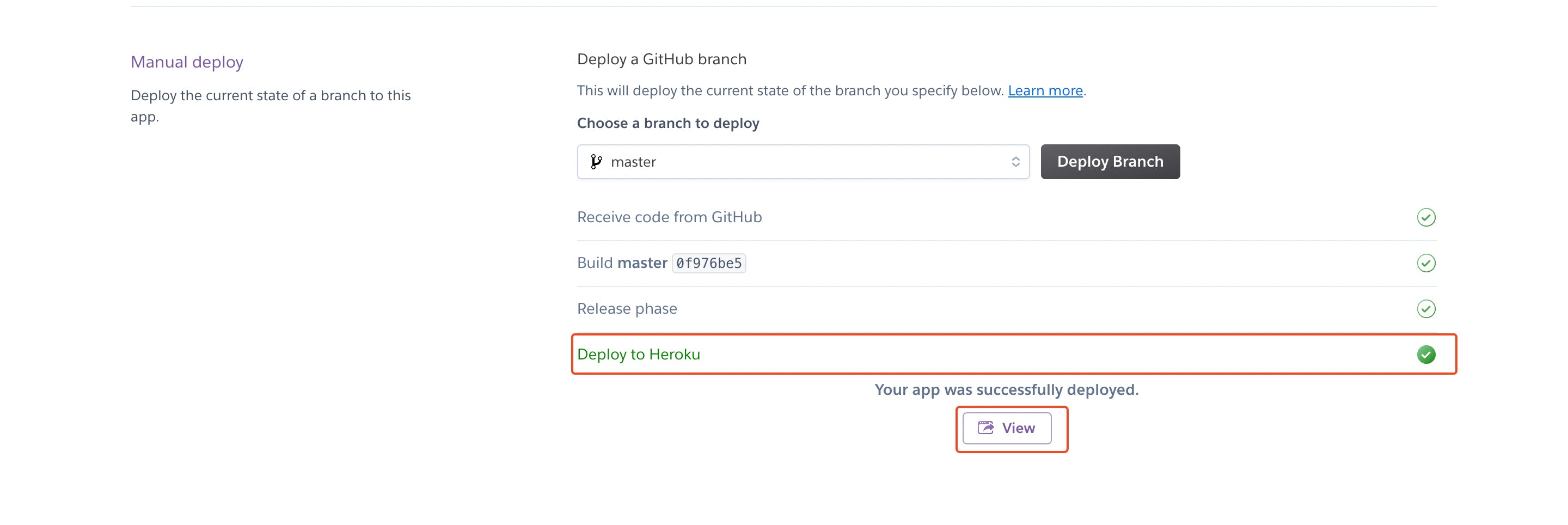Click the Choose a branch to deploy label
1568x525 pixels.
click(x=667, y=124)
